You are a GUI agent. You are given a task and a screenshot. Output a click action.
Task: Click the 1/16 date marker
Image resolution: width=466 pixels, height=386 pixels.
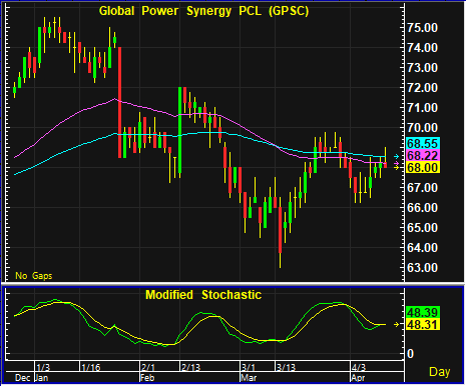[91, 368]
